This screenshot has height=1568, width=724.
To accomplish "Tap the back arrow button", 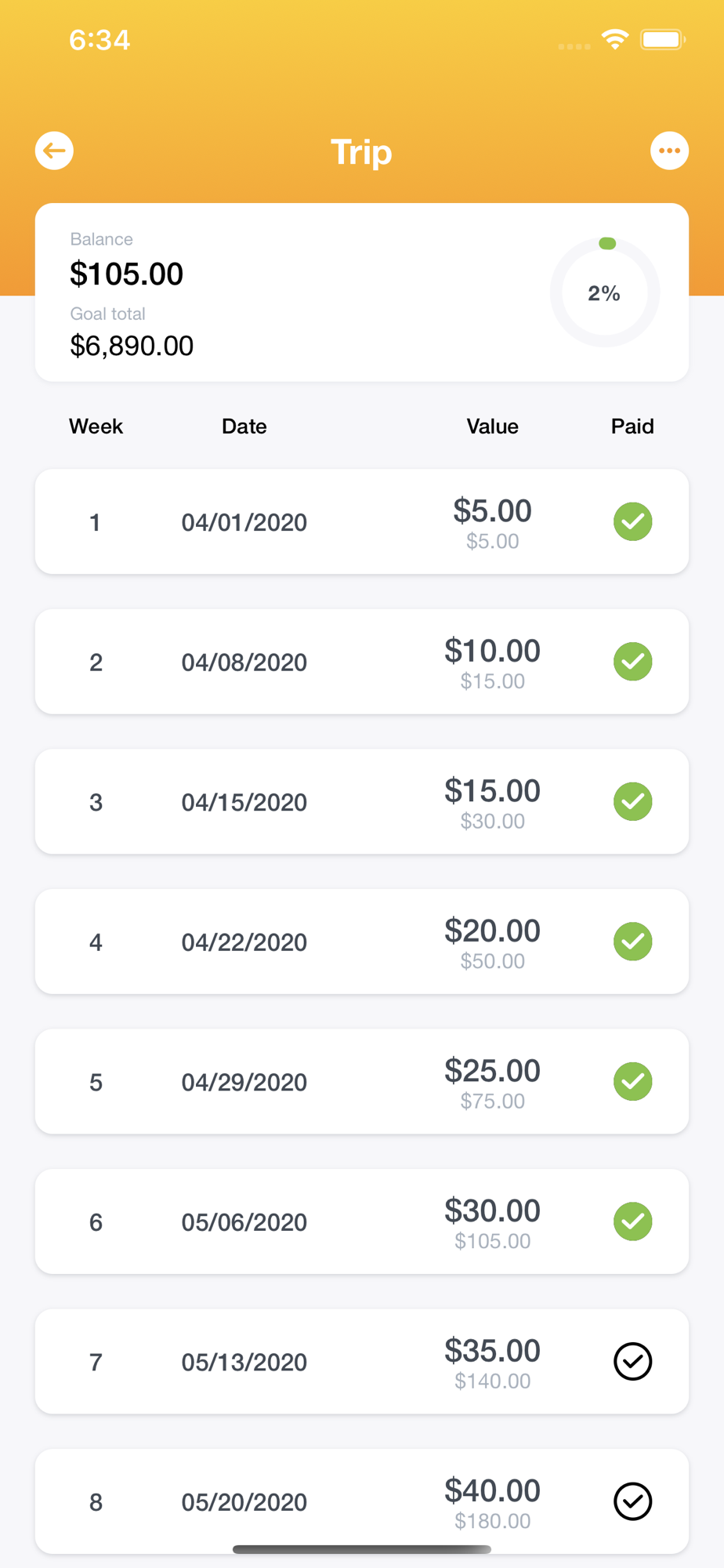I will point(54,151).
